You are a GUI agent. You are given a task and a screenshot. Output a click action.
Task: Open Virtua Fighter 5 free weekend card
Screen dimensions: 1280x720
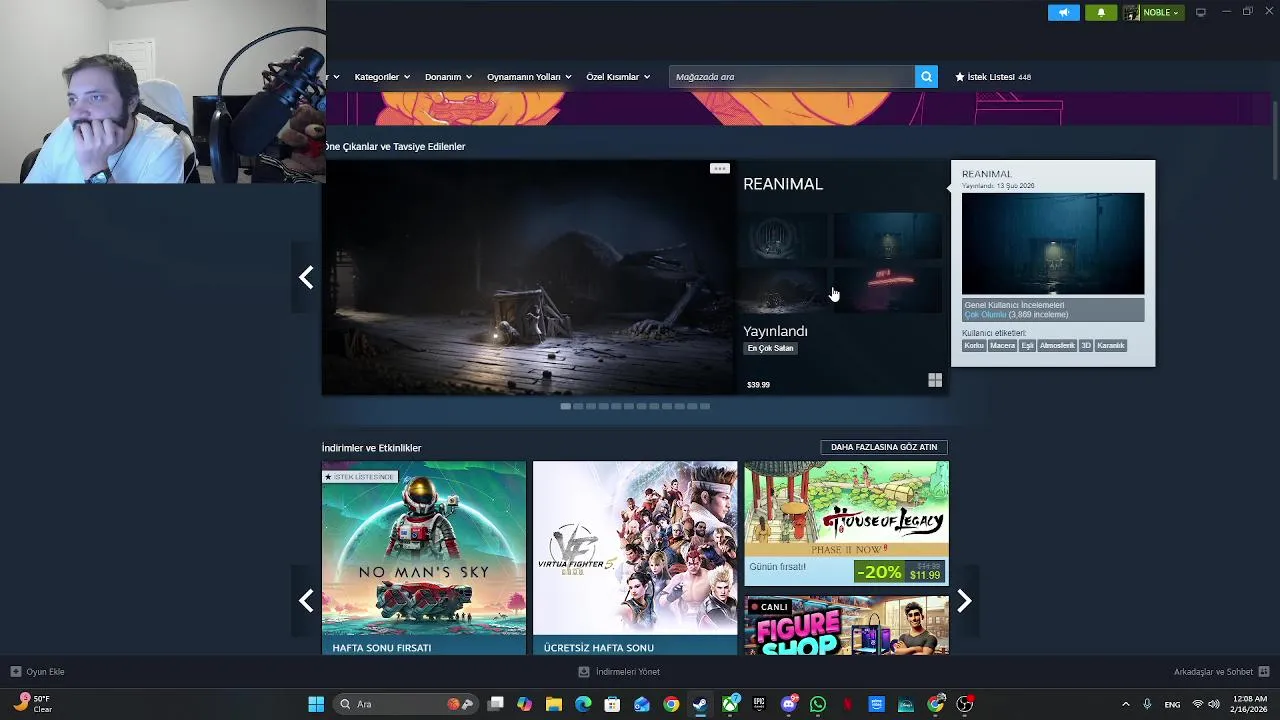tap(635, 558)
